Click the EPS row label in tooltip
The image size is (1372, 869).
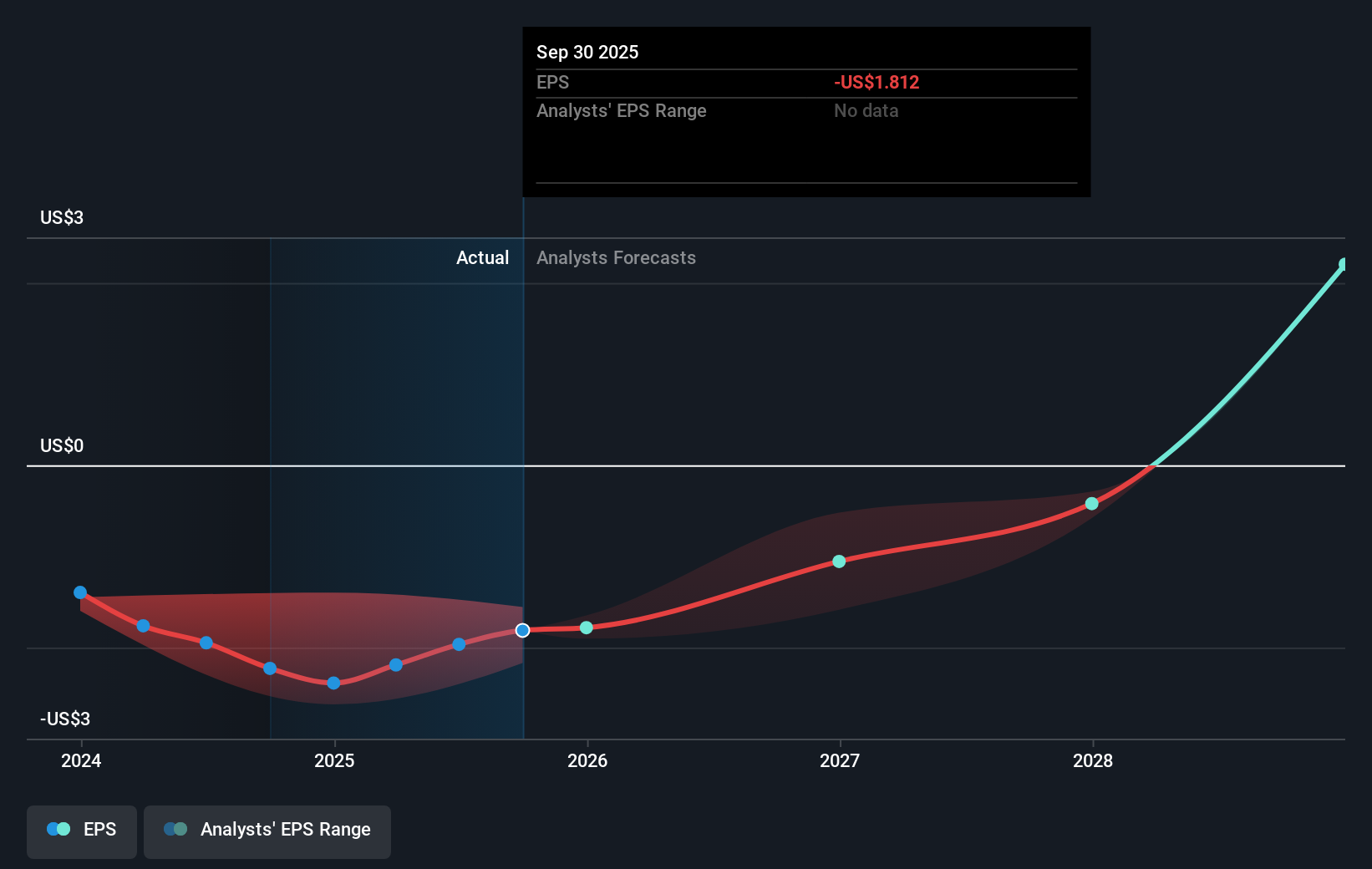click(552, 83)
